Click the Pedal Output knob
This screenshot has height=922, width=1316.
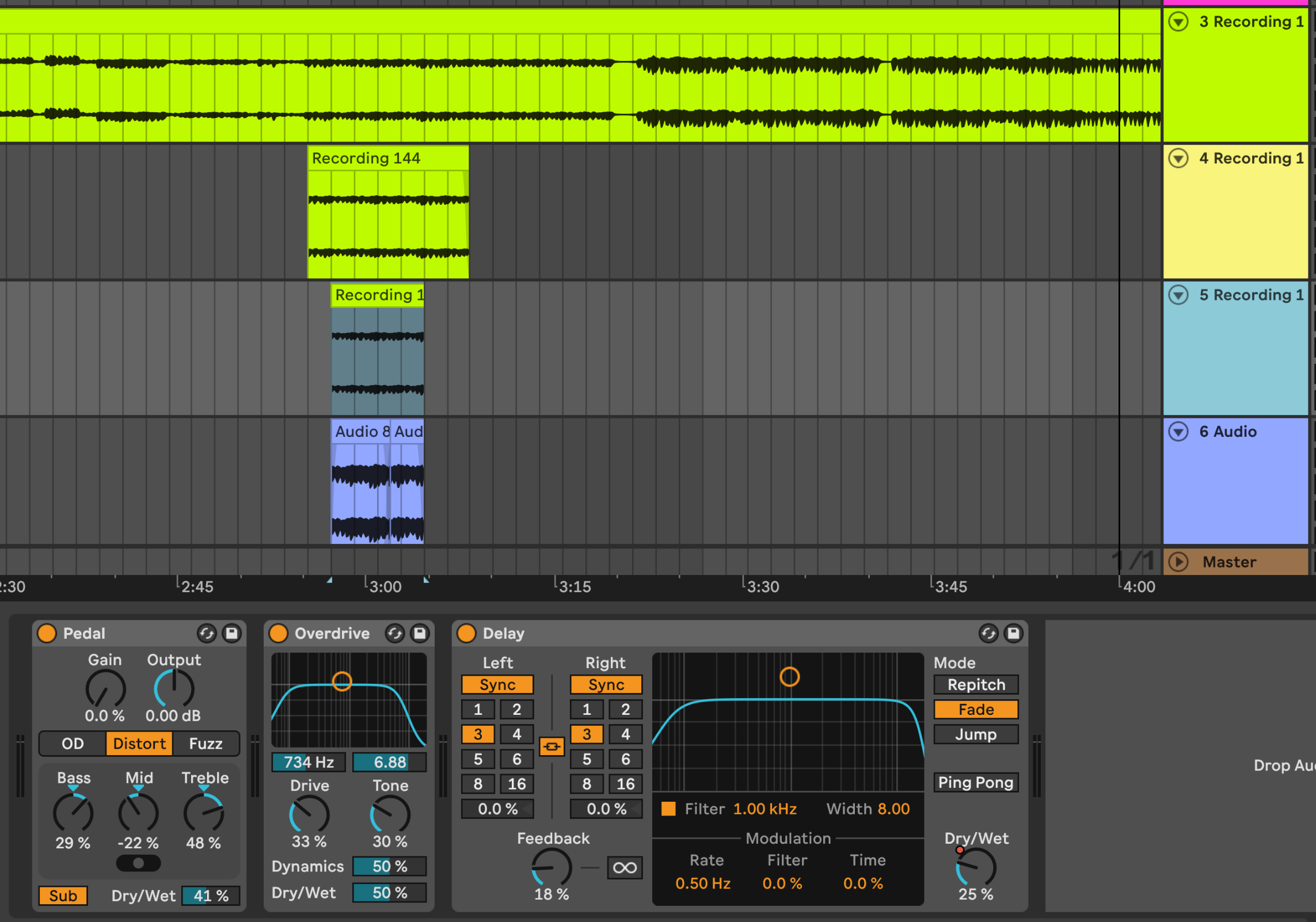click(x=174, y=689)
